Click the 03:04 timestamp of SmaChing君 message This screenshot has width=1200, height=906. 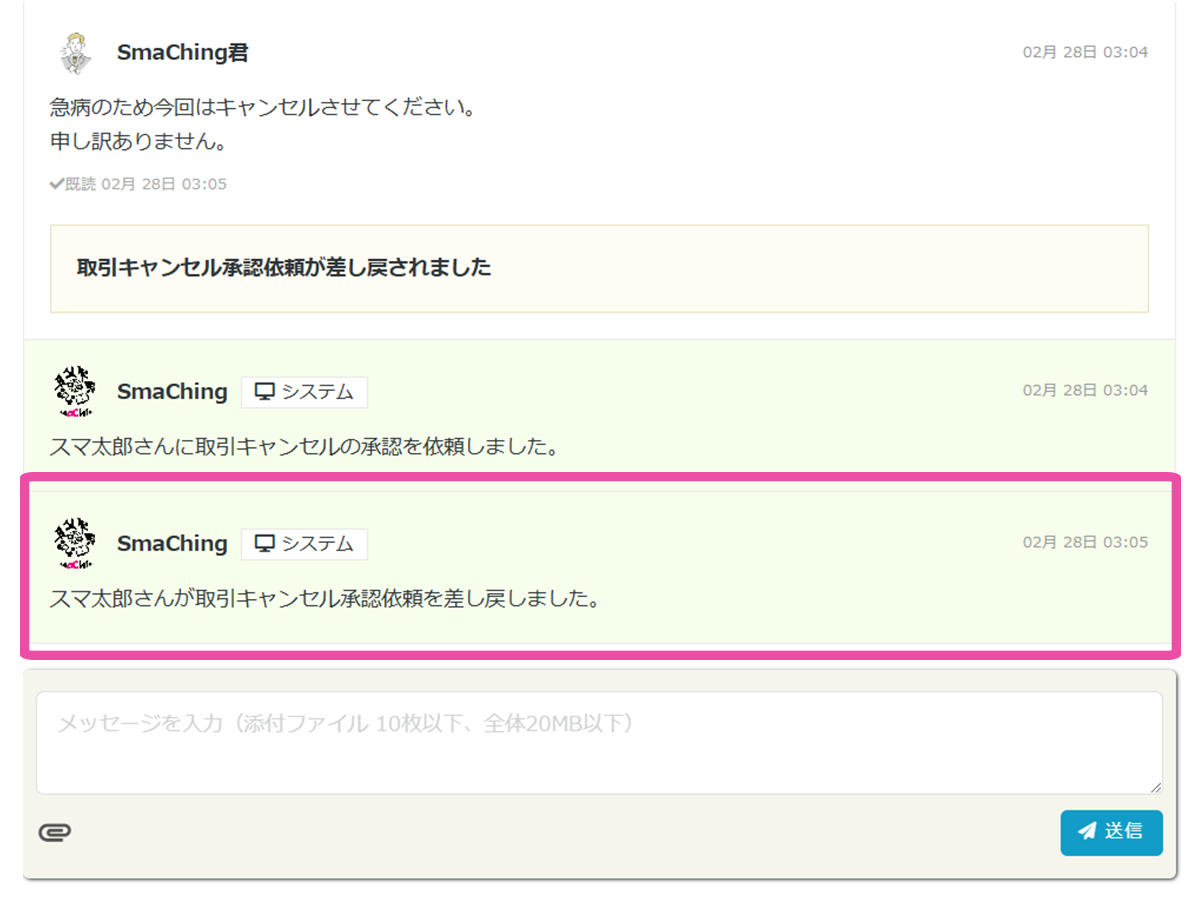pyautogui.click(x=1084, y=52)
